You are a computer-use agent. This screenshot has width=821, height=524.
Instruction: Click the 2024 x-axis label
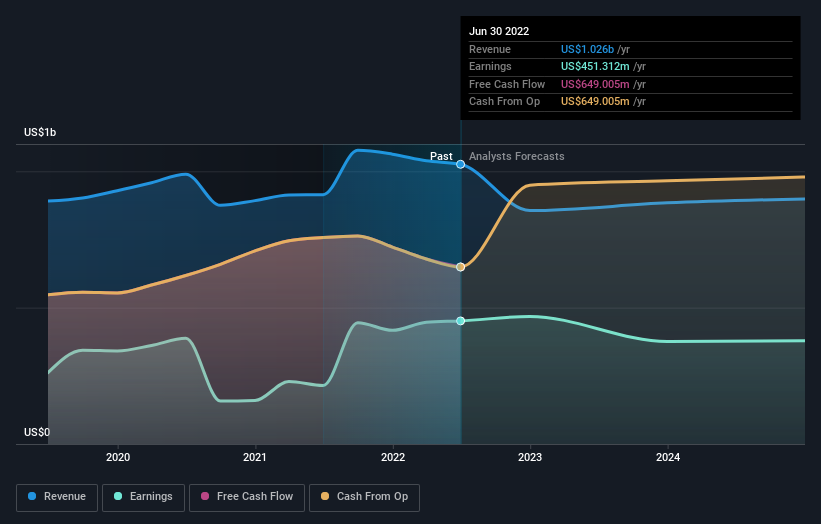pos(668,458)
